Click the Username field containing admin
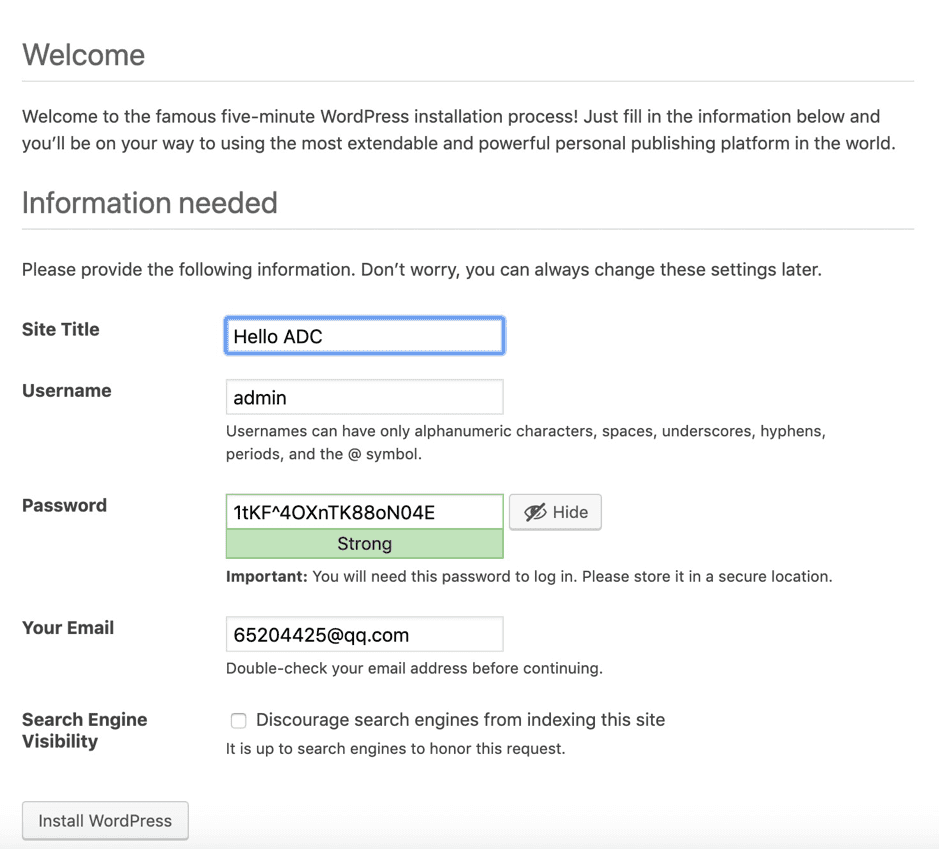 coord(364,397)
